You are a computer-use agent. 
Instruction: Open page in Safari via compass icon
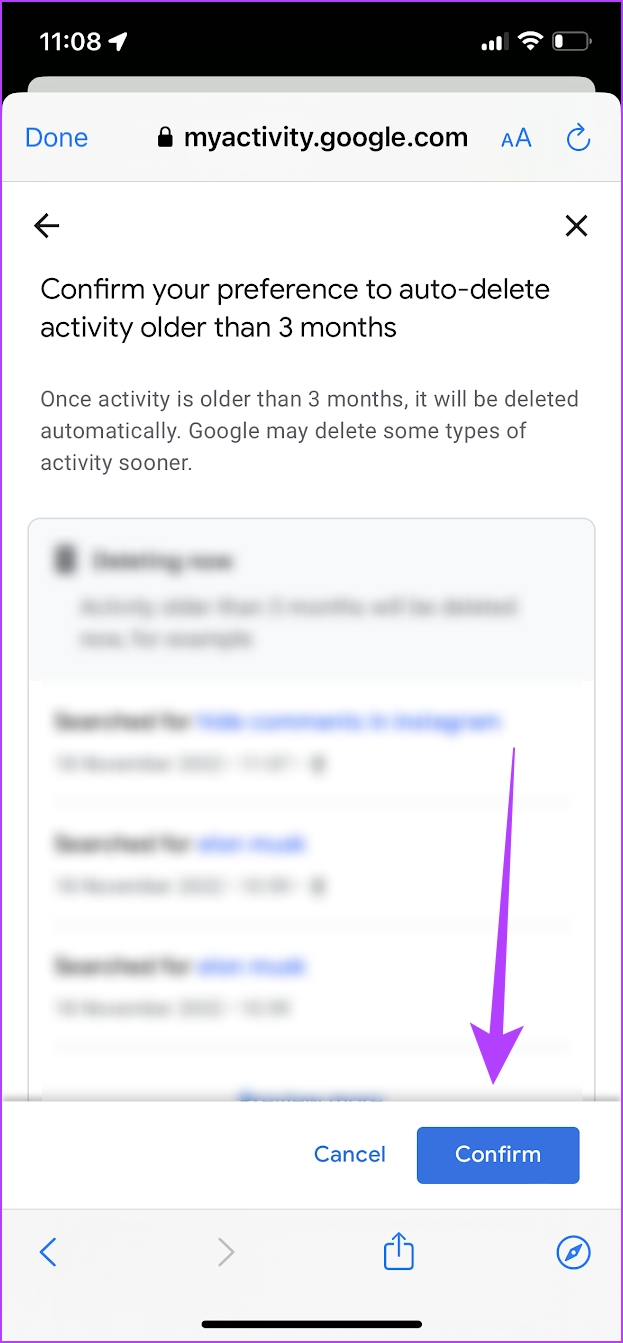(x=574, y=1251)
